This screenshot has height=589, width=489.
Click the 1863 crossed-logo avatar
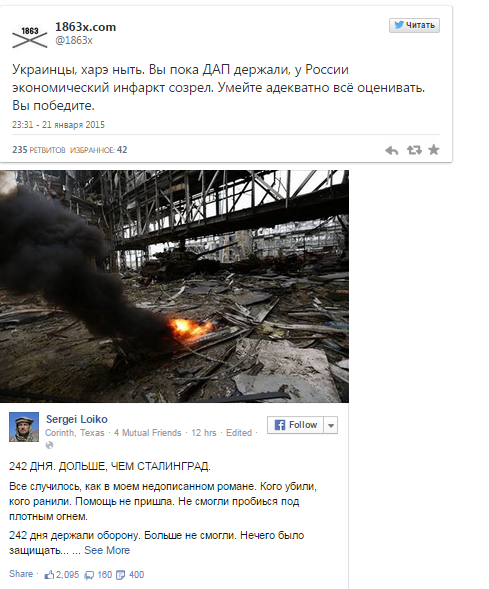point(30,37)
